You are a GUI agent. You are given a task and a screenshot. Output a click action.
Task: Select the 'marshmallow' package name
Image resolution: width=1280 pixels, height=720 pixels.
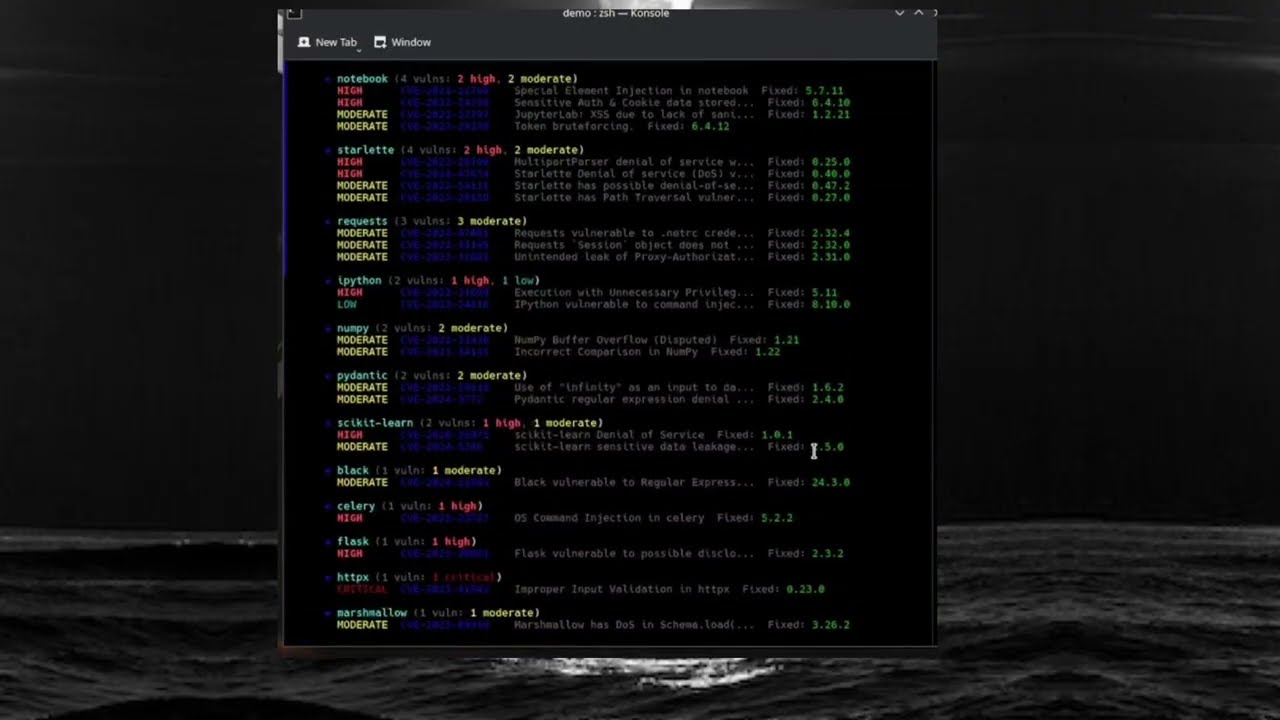coord(372,613)
